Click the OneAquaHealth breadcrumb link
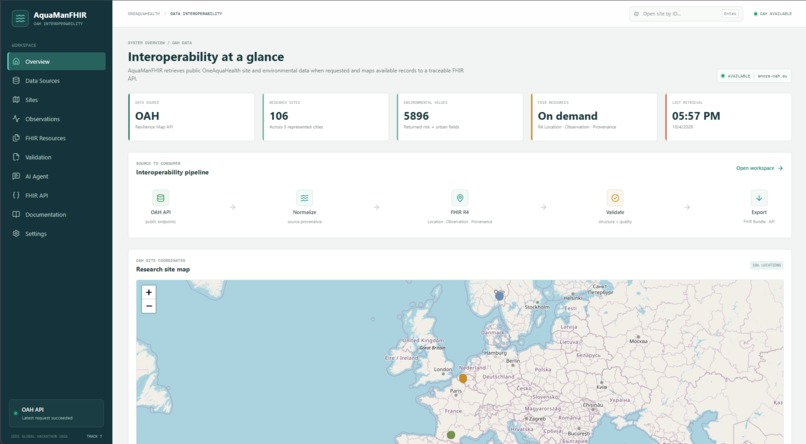 point(144,14)
